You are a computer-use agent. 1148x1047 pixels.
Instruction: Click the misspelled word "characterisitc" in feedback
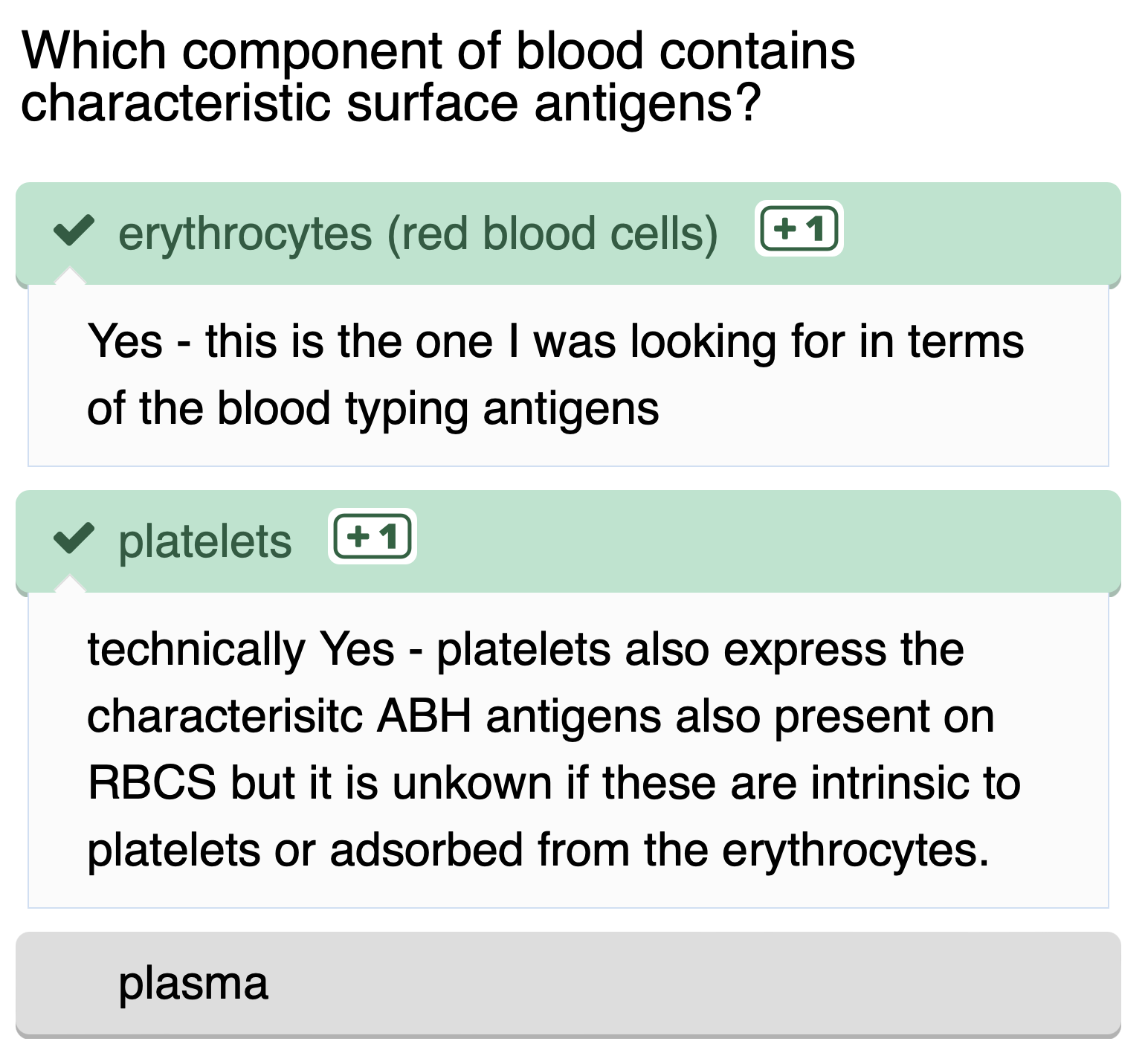click(225, 716)
